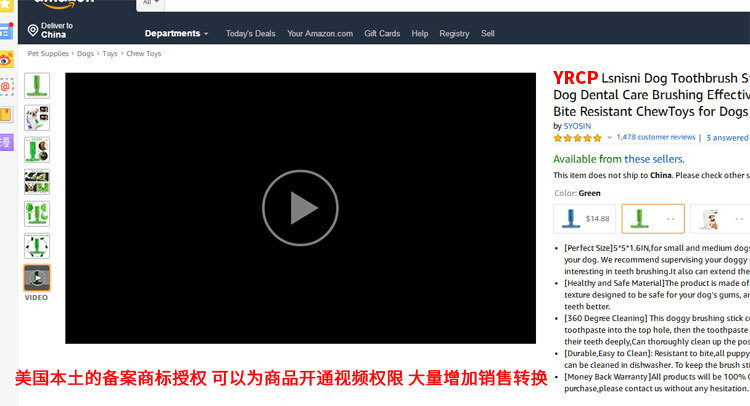Viewport: 750px width, 406px height.
Task: Click the delivery location pin icon
Action: 33,30
